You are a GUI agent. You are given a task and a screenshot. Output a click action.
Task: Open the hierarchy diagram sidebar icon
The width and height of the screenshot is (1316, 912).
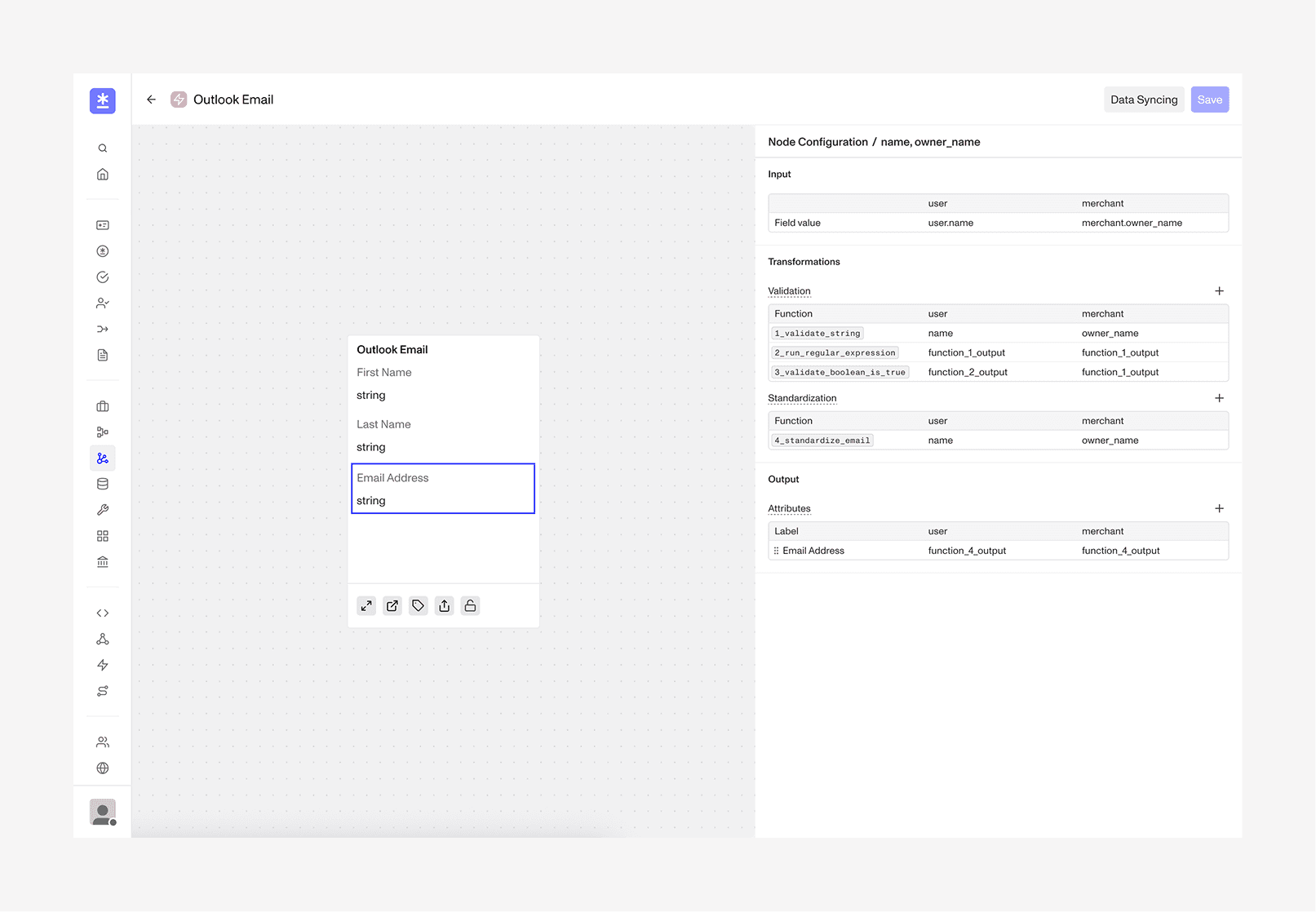pos(103,432)
